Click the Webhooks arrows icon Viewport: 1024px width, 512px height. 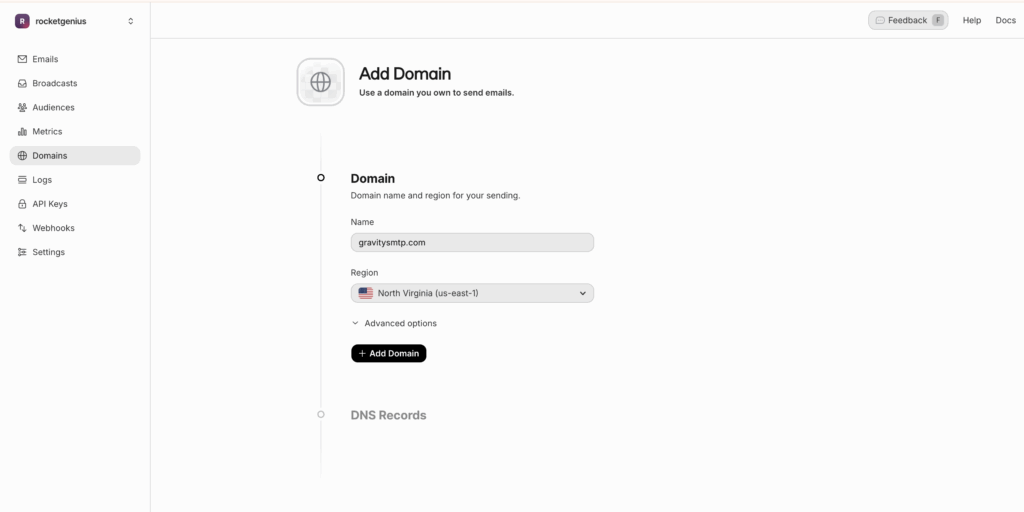click(x=22, y=229)
